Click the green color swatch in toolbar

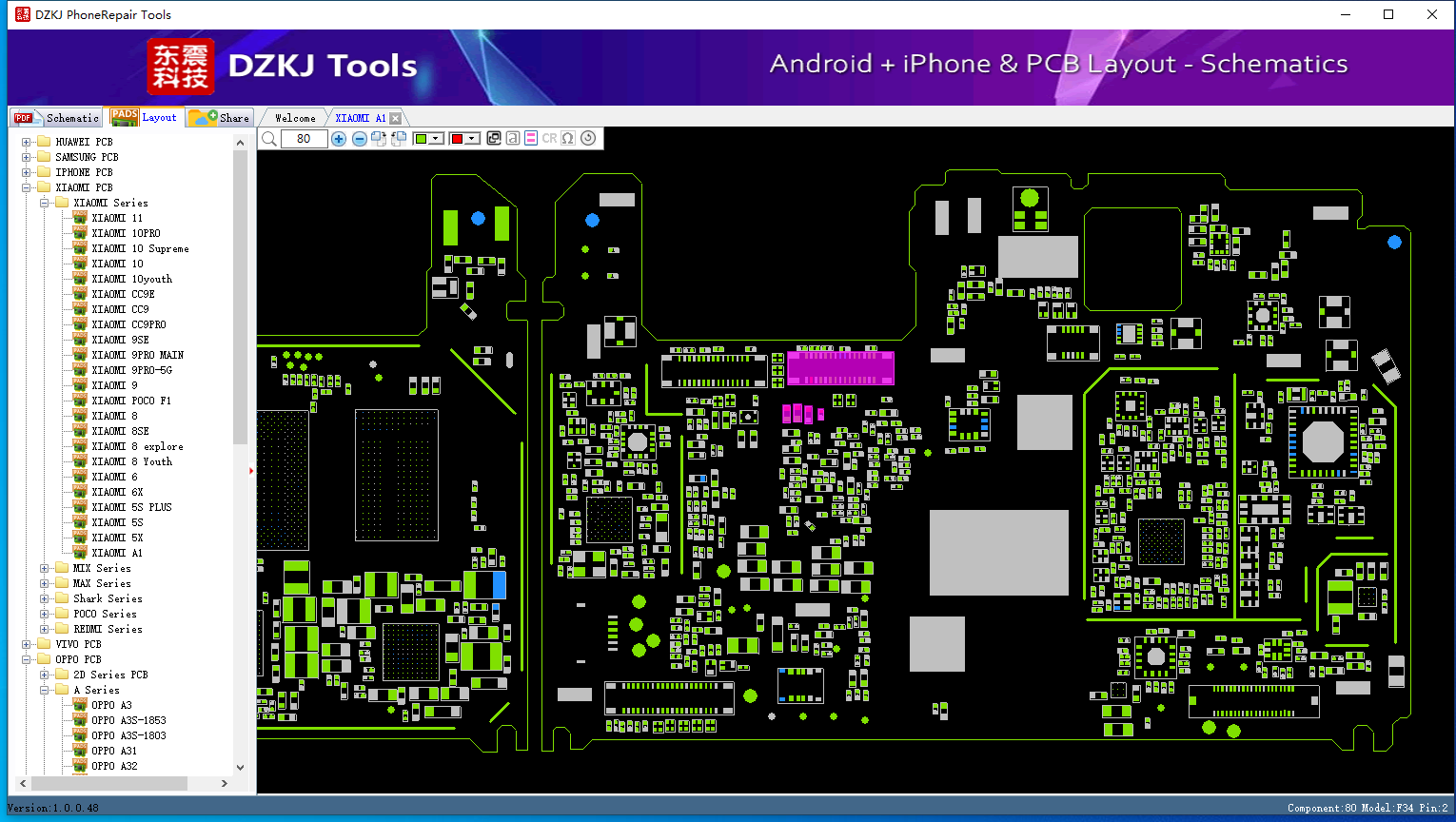point(421,139)
